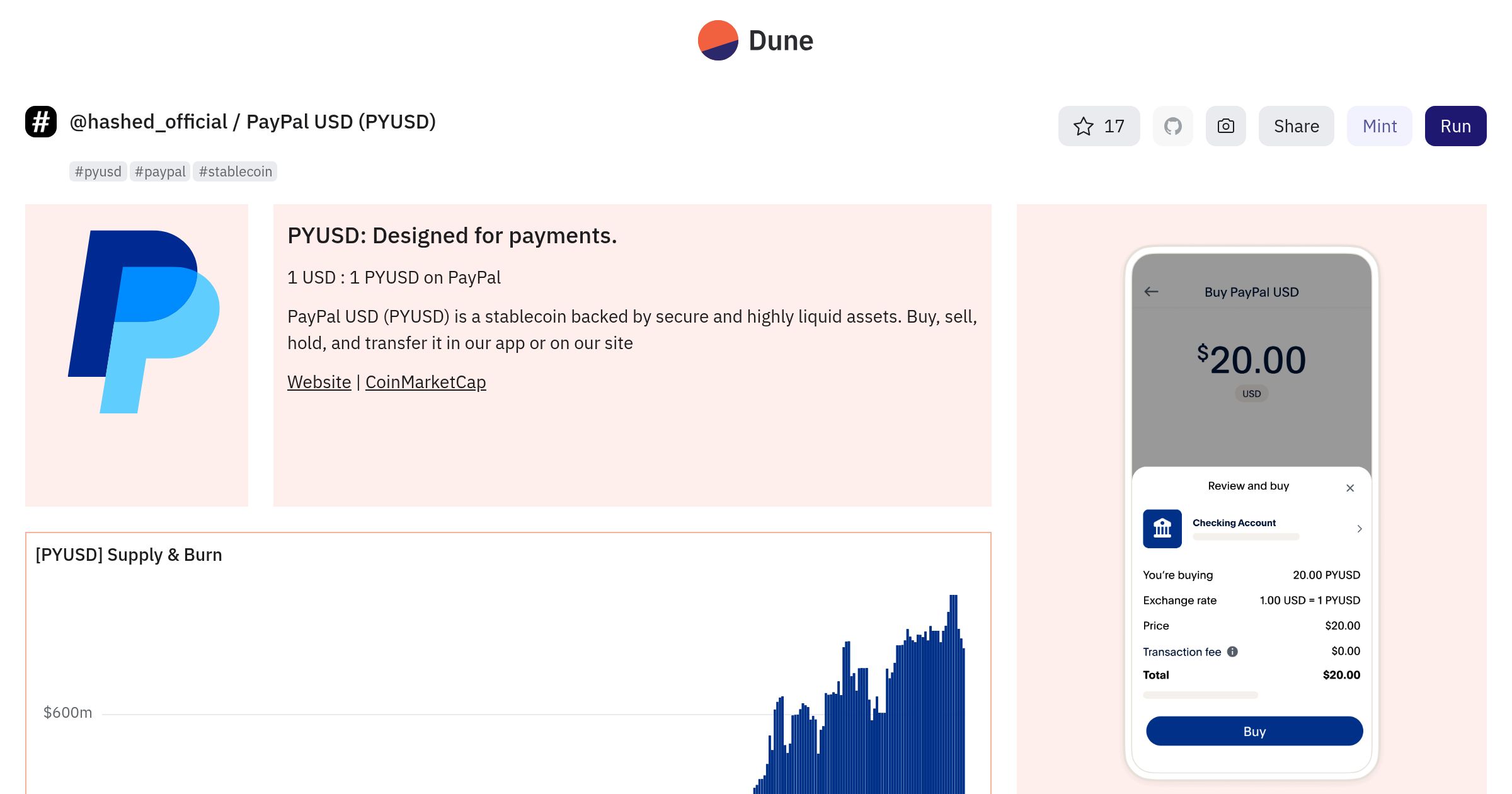Click the Dune logo icon
This screenshot has height=794, width=1512.
coord(718,40)
